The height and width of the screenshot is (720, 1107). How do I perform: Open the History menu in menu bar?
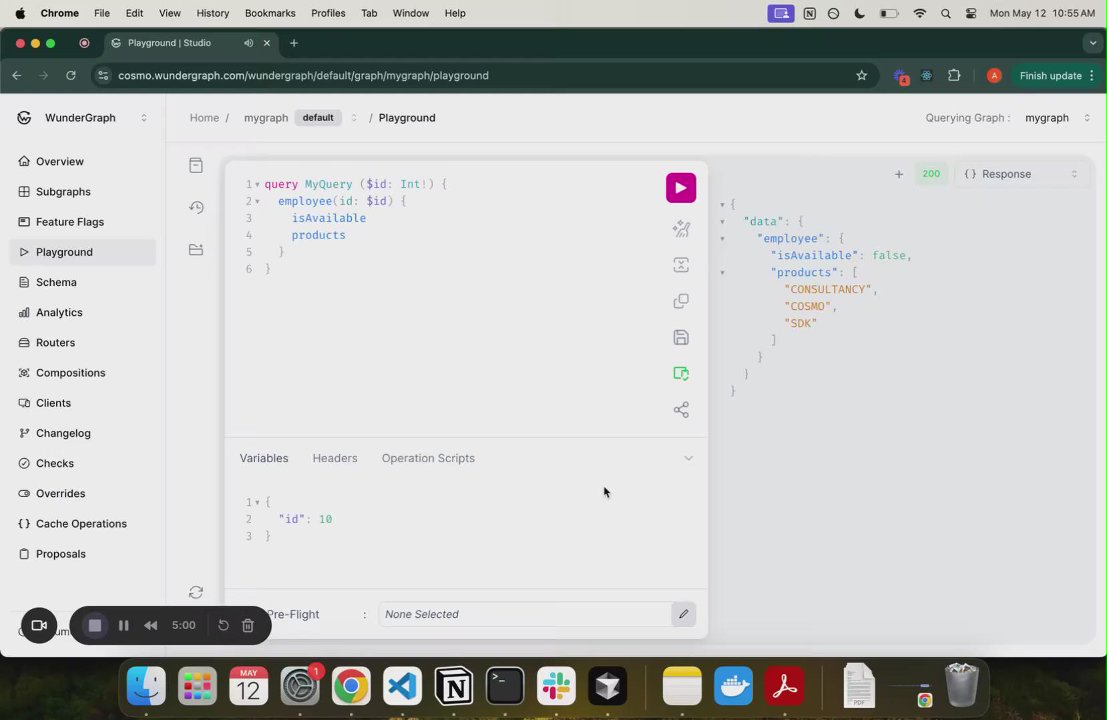213,13
